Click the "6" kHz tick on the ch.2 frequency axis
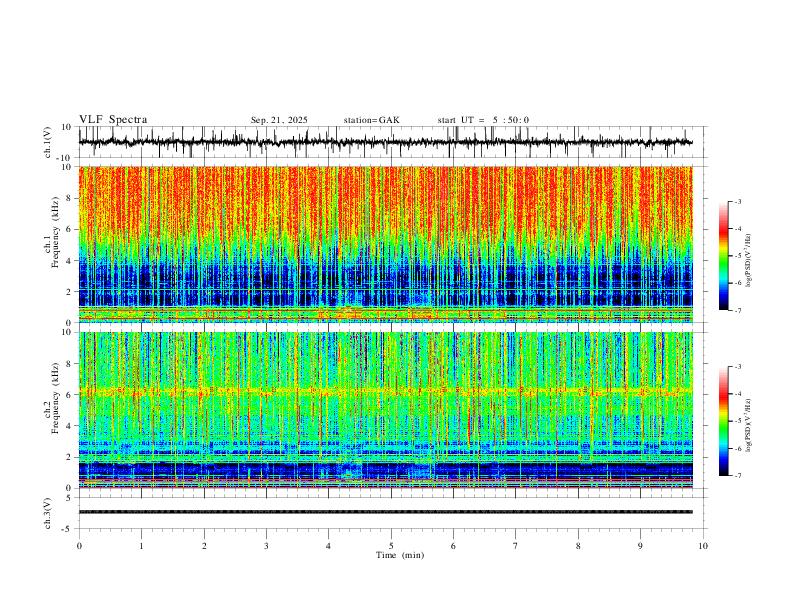The height and width of the screenshot is (612, 792). tap(69, 395)
